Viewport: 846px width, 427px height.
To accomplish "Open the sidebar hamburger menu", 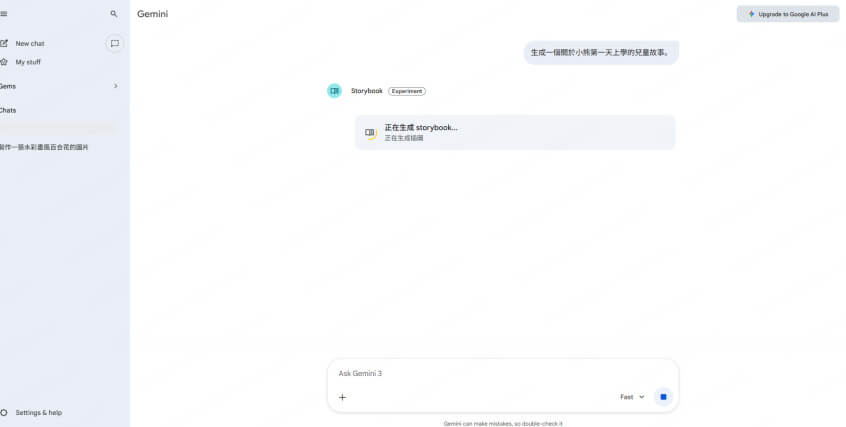I will (4, 14).
